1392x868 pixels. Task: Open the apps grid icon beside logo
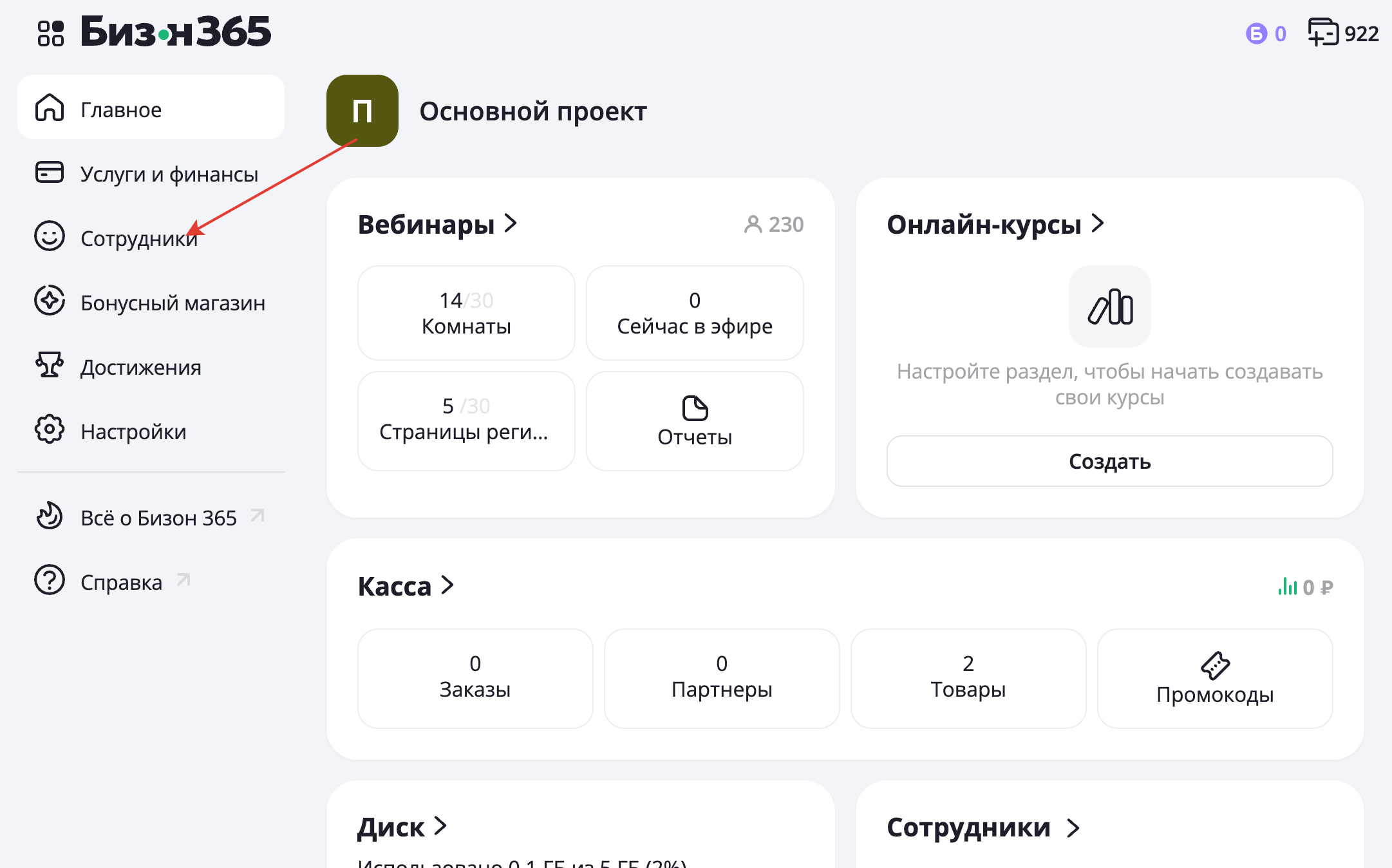click(50, 33)
